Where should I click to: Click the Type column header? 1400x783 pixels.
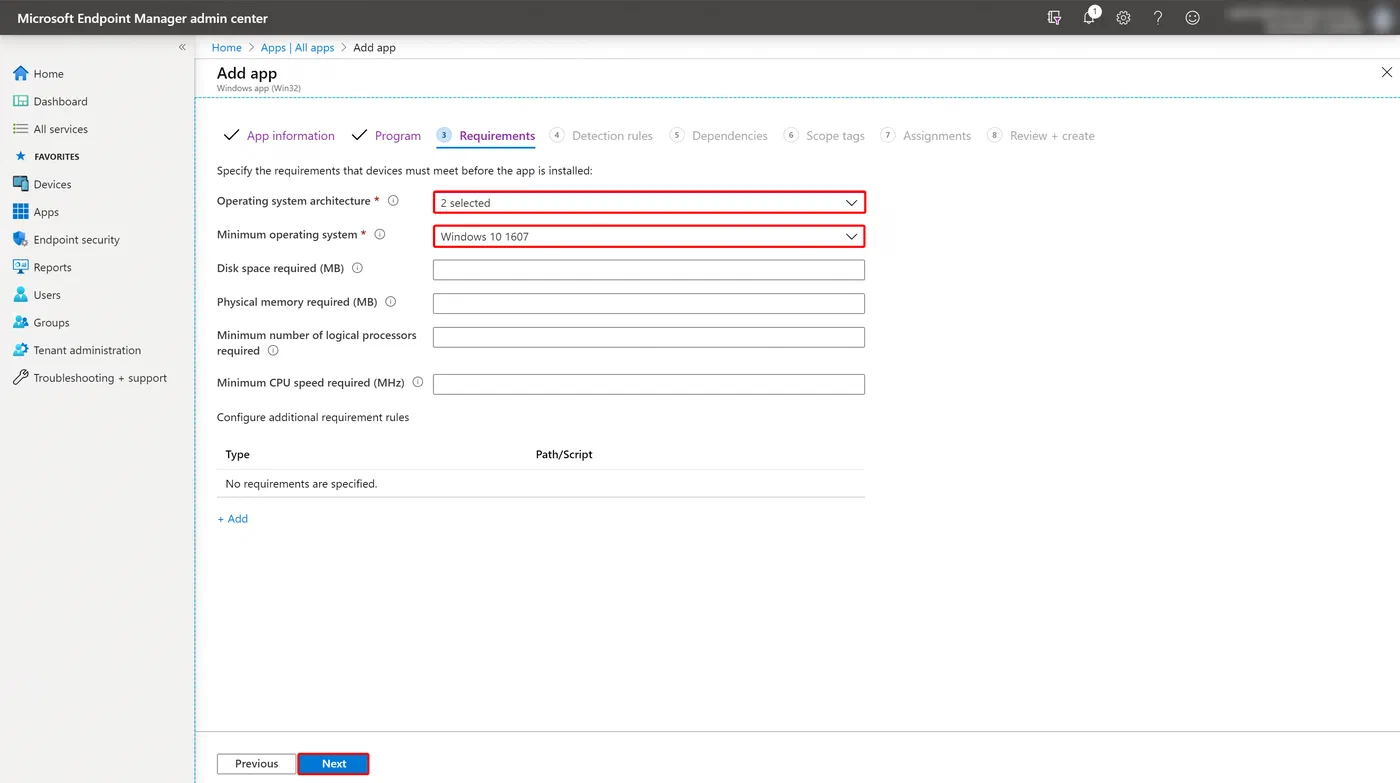pos(238,454)
